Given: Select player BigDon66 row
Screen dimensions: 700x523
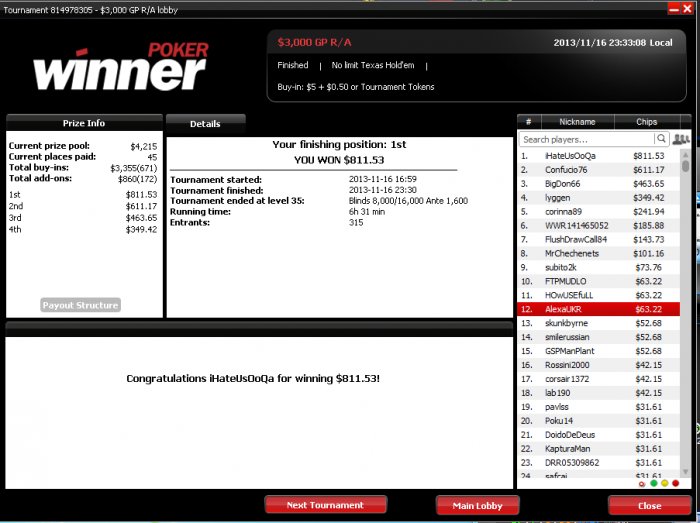Looking at the screenshot, I should pyautogui.click(x=599, y=183).
